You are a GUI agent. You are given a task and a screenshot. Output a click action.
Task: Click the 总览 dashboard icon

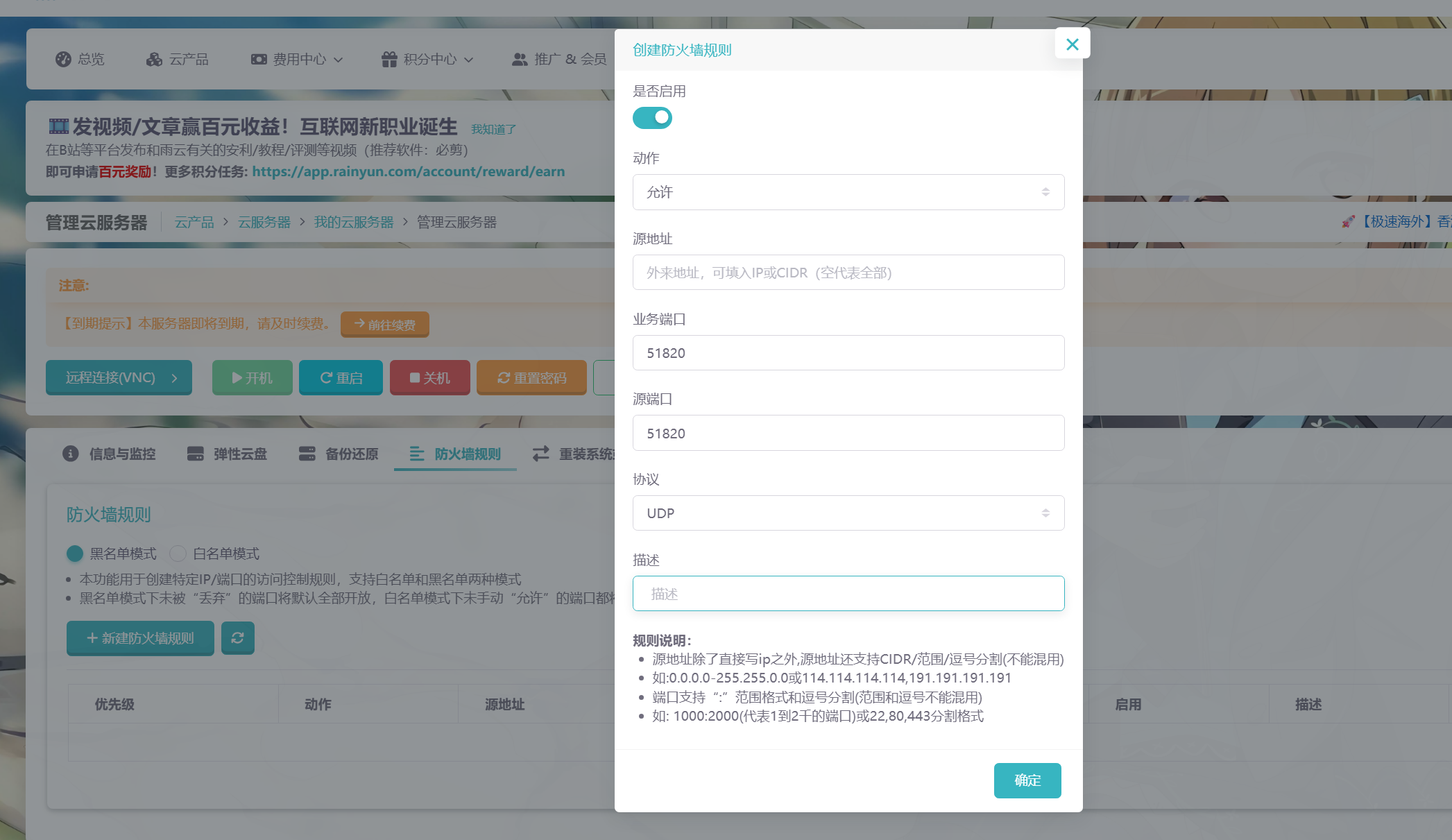(63, 59)
